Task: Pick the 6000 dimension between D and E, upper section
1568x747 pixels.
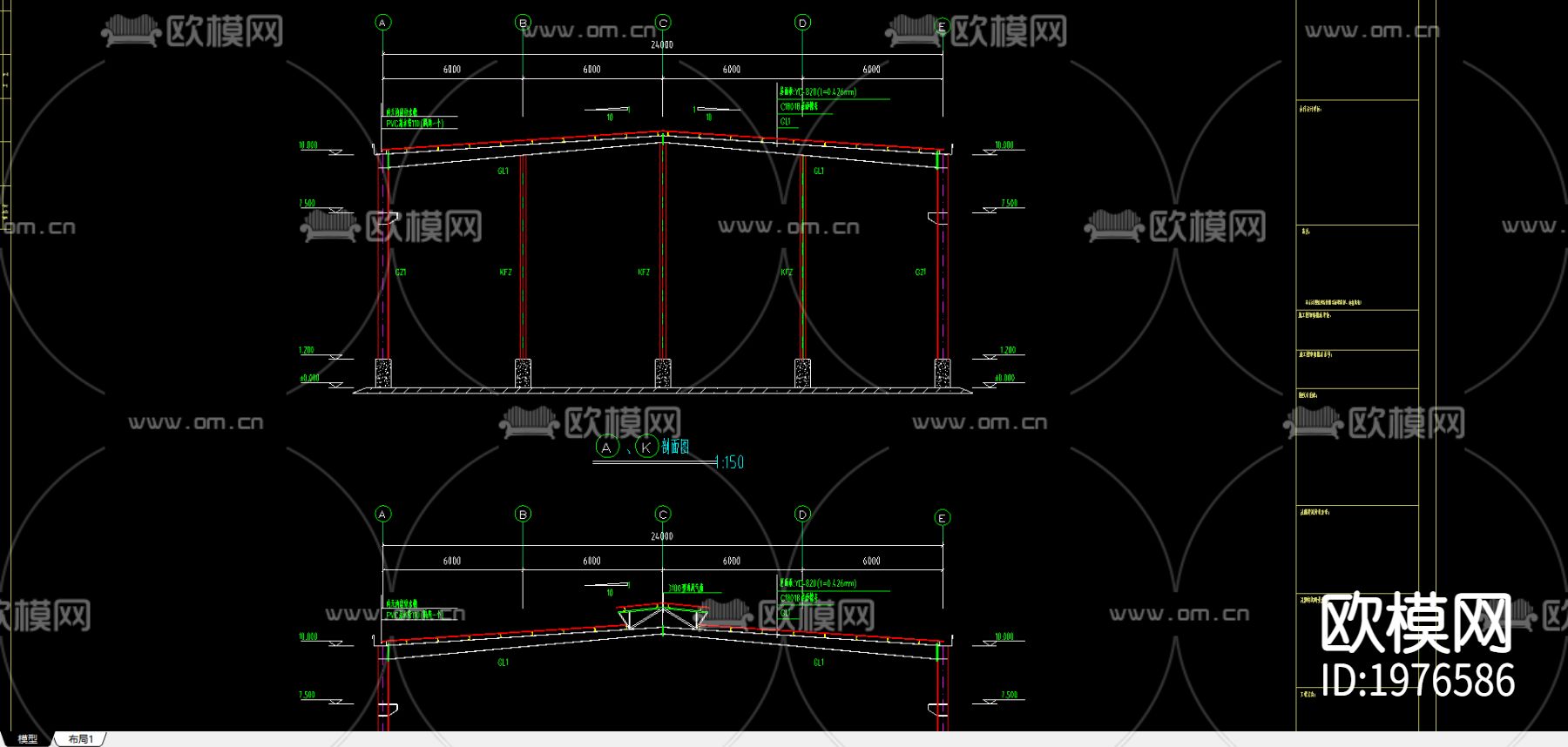Action: 871,69
